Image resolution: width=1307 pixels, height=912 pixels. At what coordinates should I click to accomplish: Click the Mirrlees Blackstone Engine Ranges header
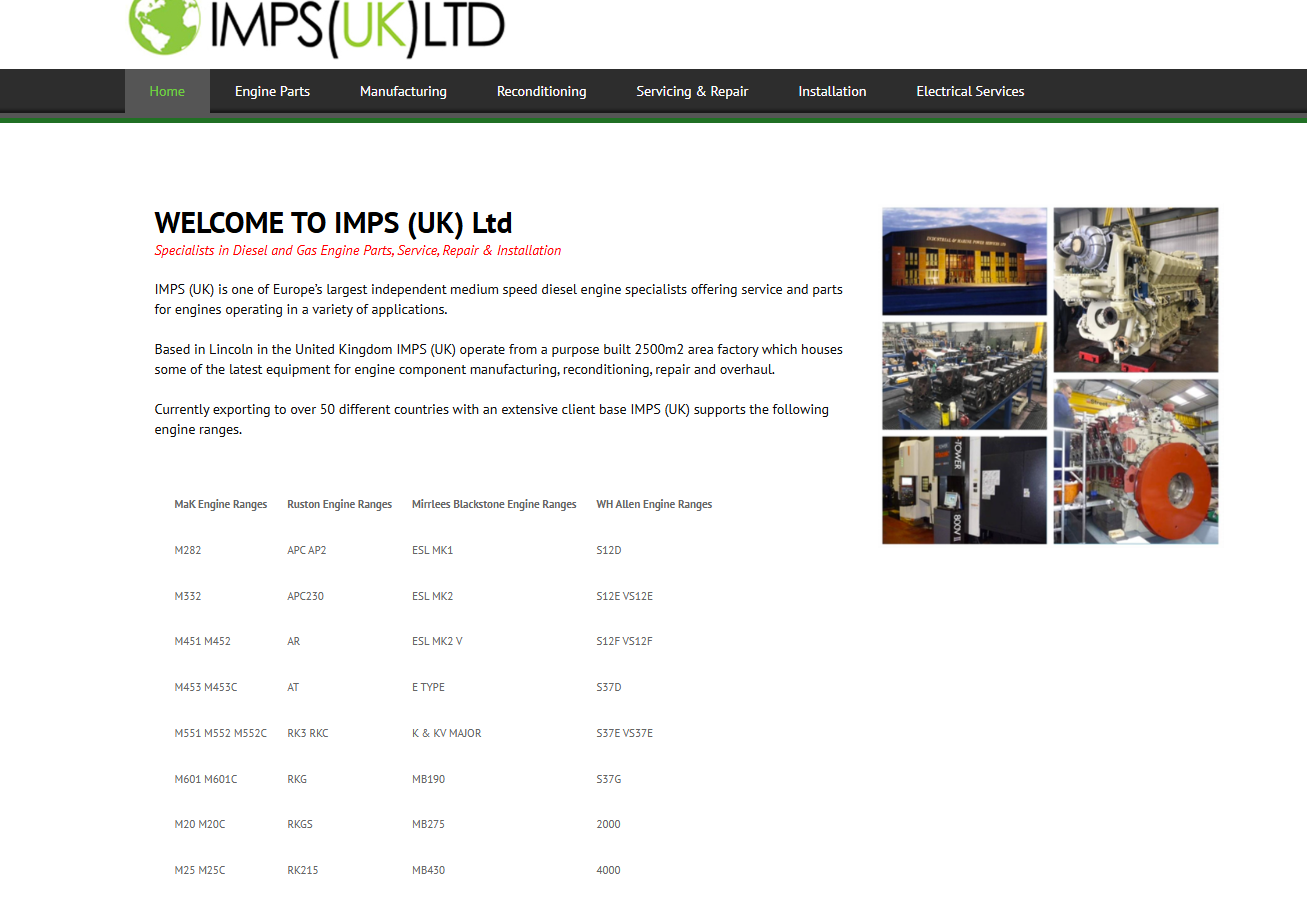coord(494,504)
